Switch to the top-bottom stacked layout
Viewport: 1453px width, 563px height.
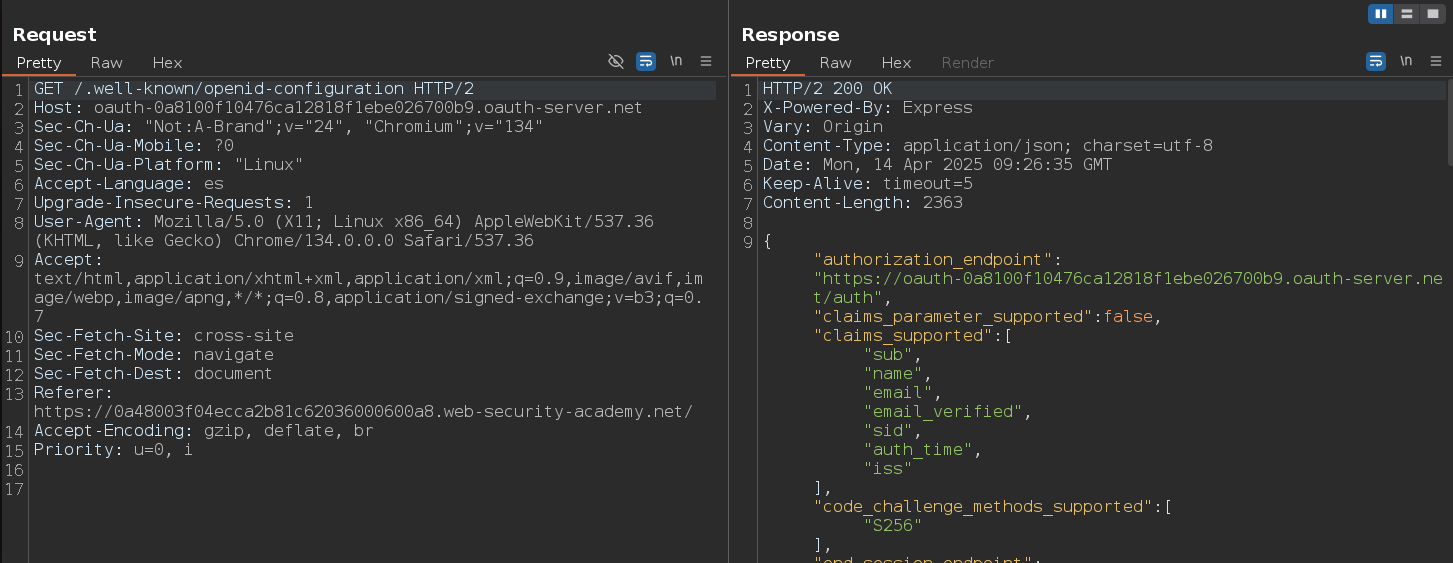point(1407,13)
